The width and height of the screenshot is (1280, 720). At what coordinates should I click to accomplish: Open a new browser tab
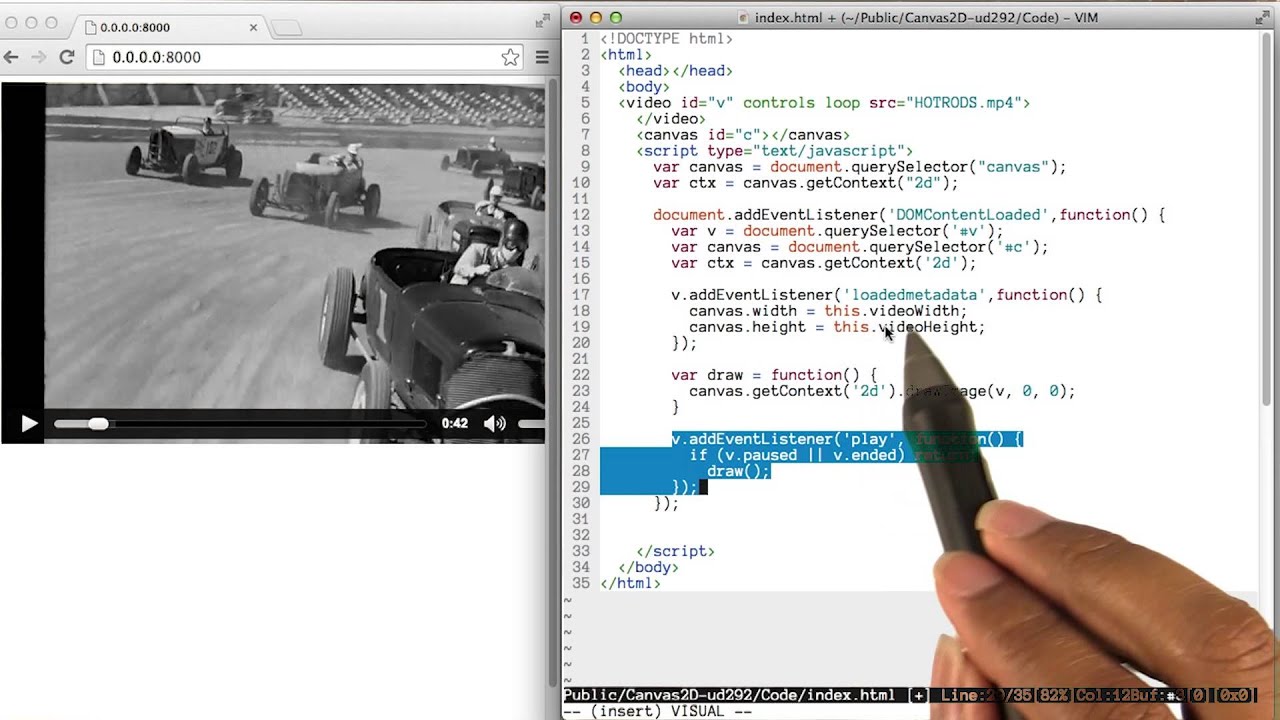tap(286, 28)
